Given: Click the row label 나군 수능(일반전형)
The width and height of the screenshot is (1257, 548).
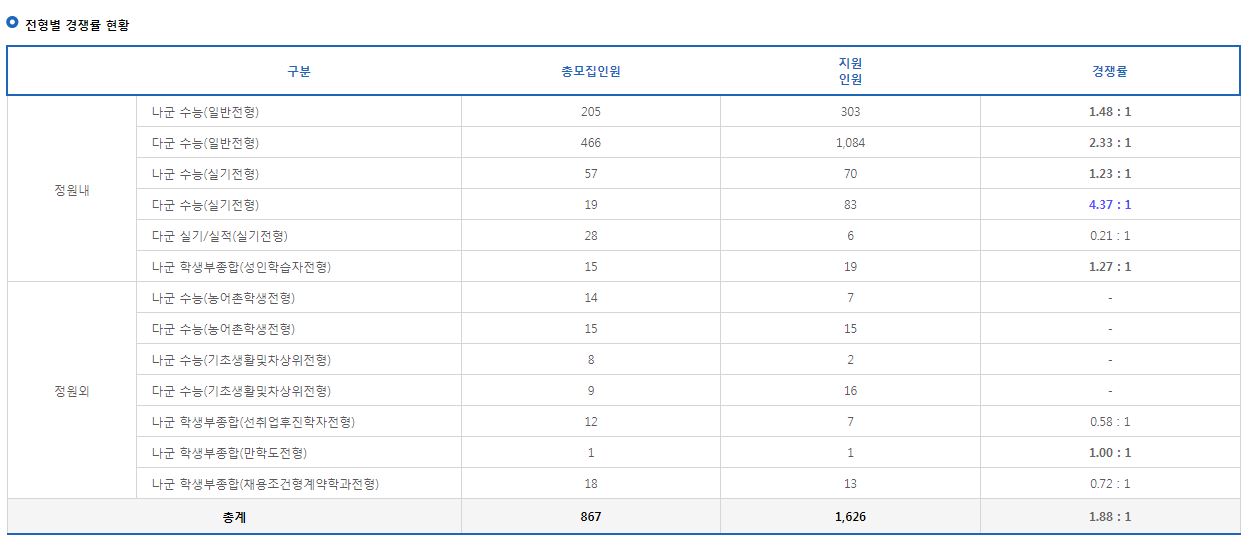Looking at the screenshot, I should pyautogui.click(x=205, y=112).
